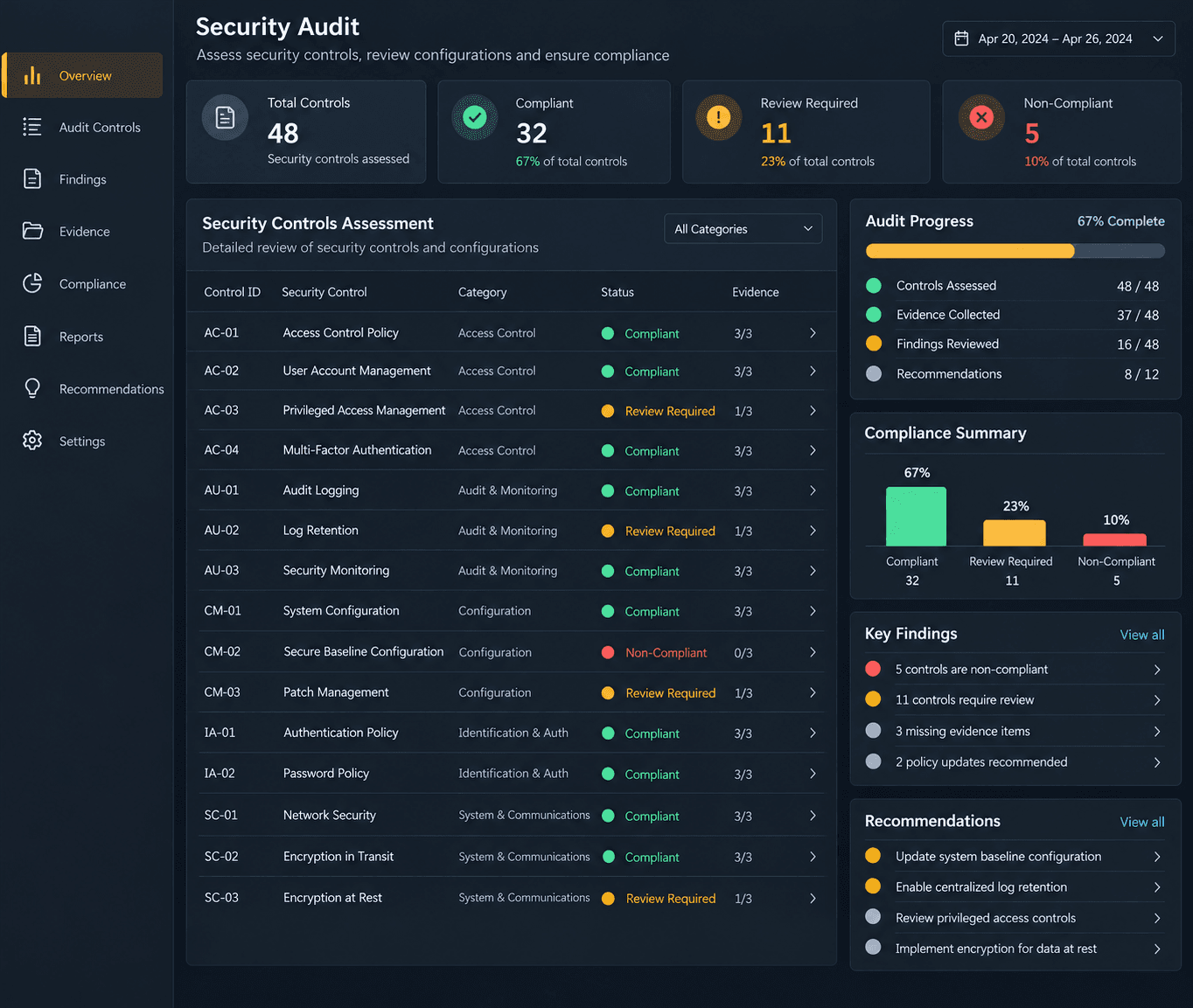Expand the CM-02 Secure Baseline Configuration chevron
This screenshot has height=1008, width=1193.
pyautogui.click(x=813, y=652)
